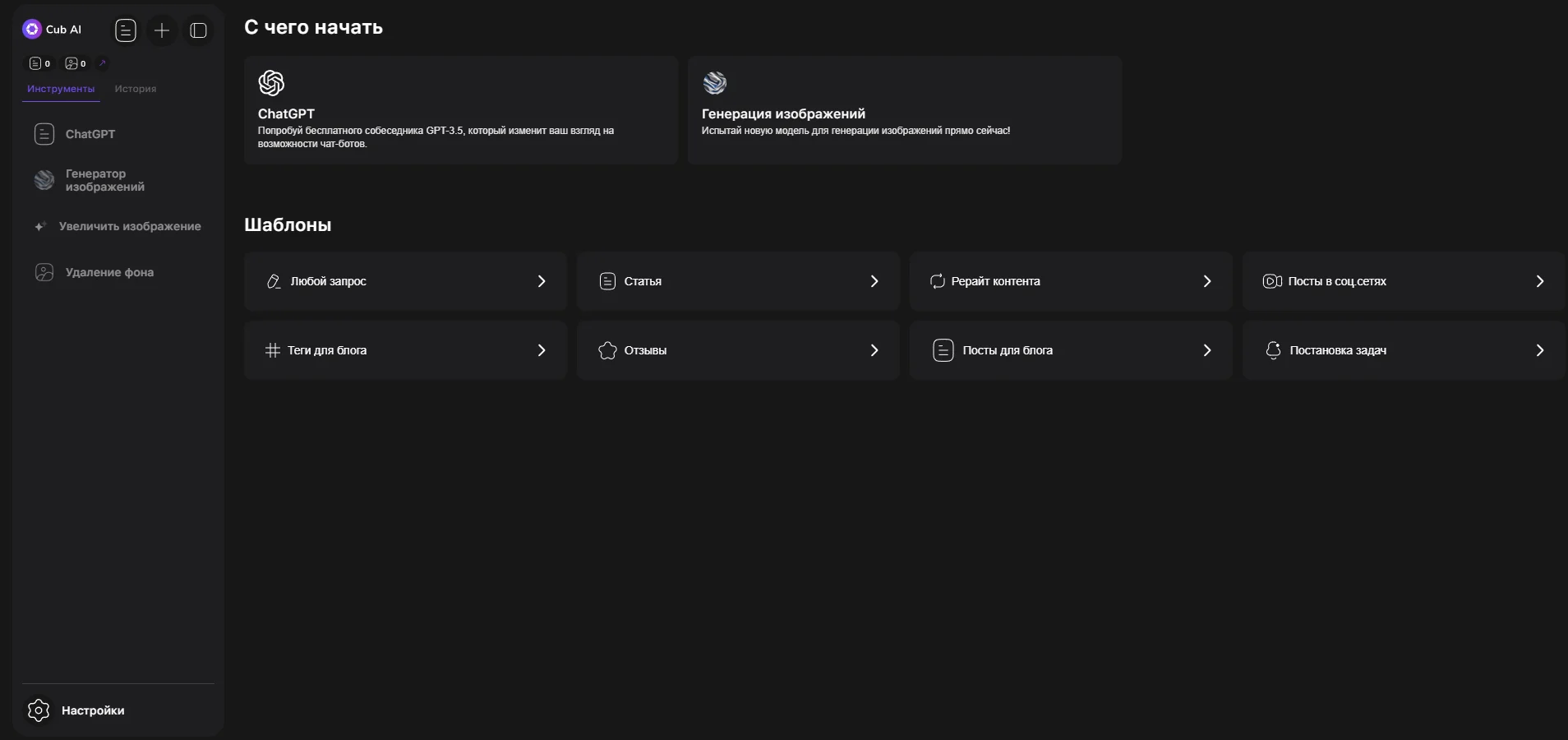This screenshot has height=740, width=1568.
Task: Open the Удаление фона tool icon
Action: 44,272
